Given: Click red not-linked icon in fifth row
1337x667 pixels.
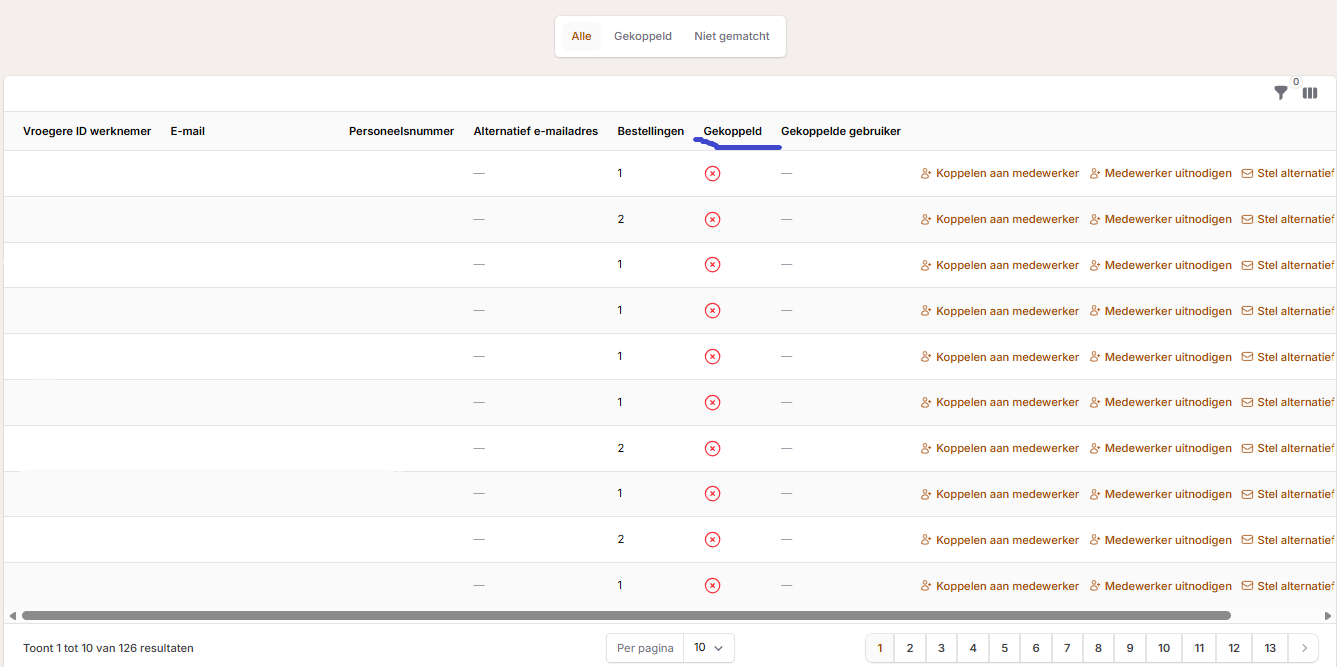Looking at the screenshot, I should [712, 357].
